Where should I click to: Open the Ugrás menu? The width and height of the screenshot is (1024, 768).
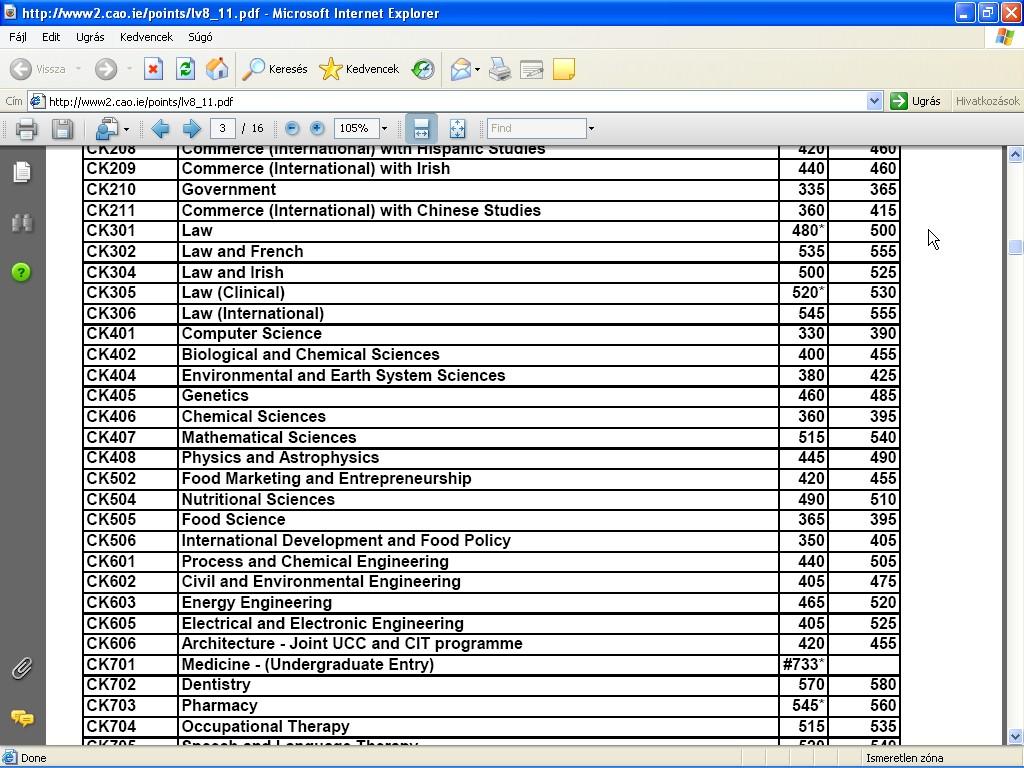click(x=90, y=37)
